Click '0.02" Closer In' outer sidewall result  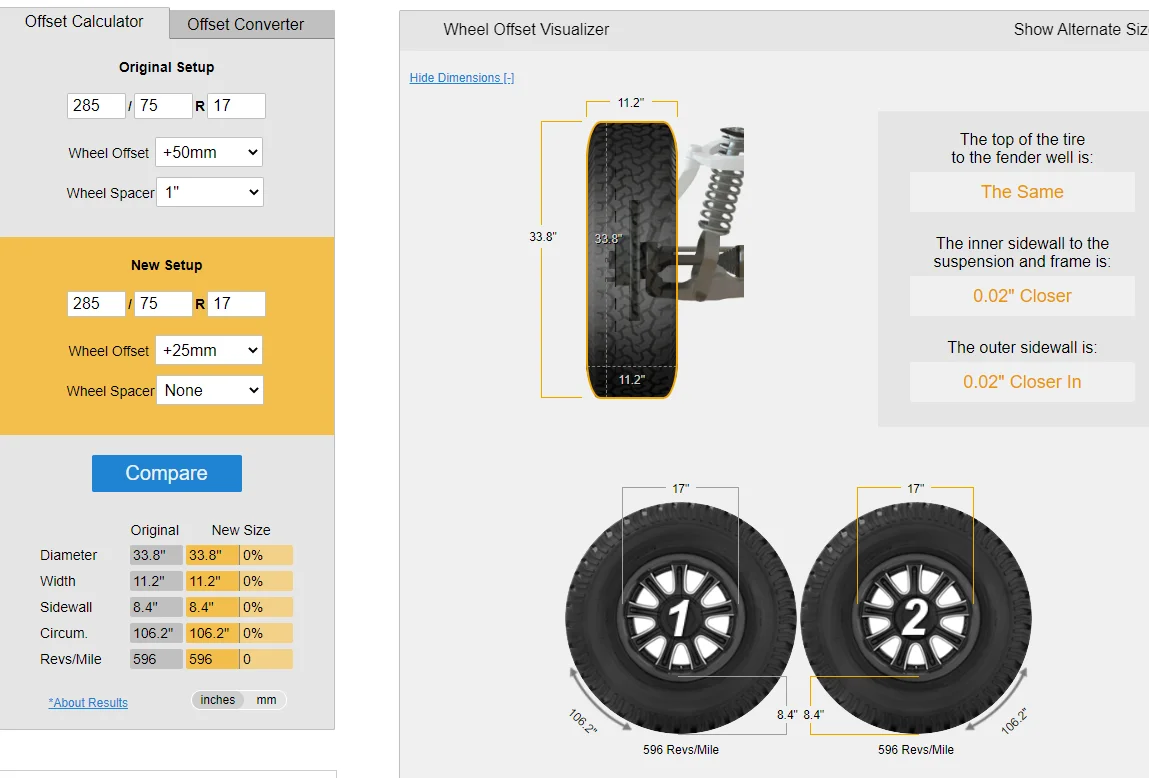[x=1022, y=382]
